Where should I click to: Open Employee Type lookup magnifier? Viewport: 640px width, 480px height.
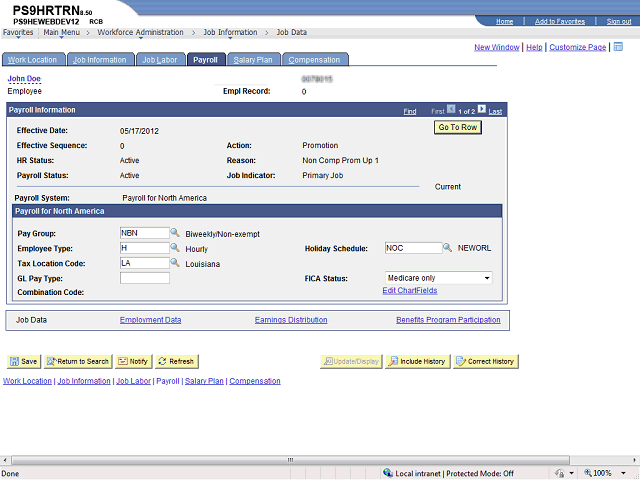point(175,248)
